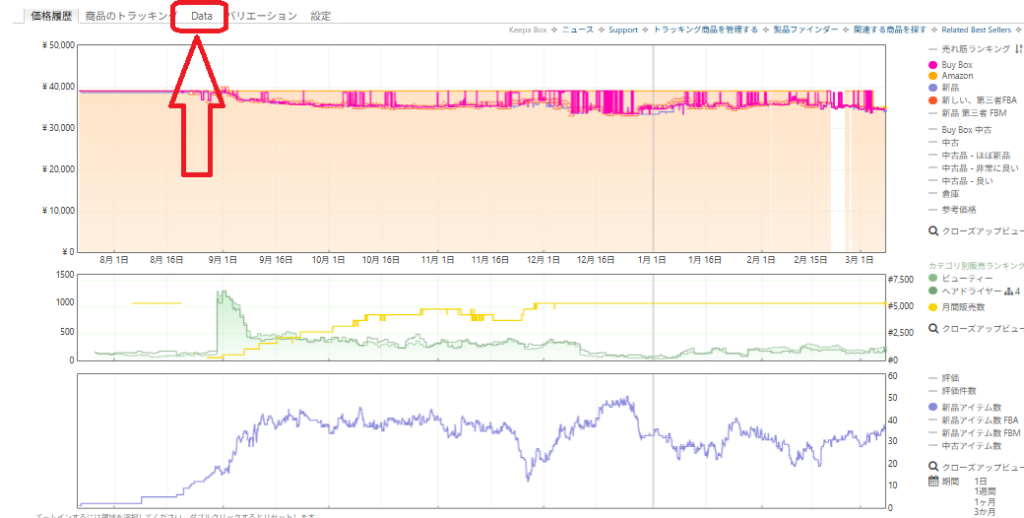Enable the 参考価格 line in legend
This screenshot has height=518, width=1024.
958,209
